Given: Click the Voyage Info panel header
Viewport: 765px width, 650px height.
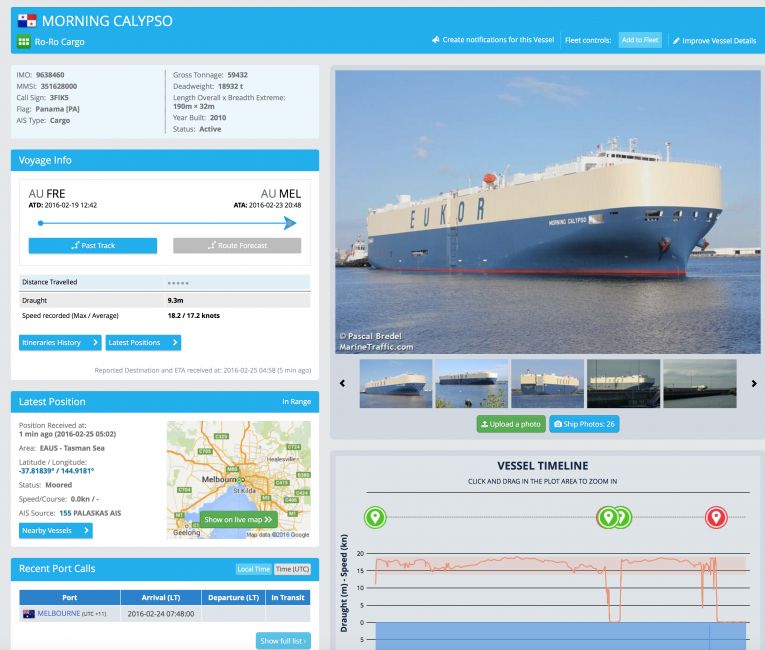Looking at the screenshot, I should 165,160.
